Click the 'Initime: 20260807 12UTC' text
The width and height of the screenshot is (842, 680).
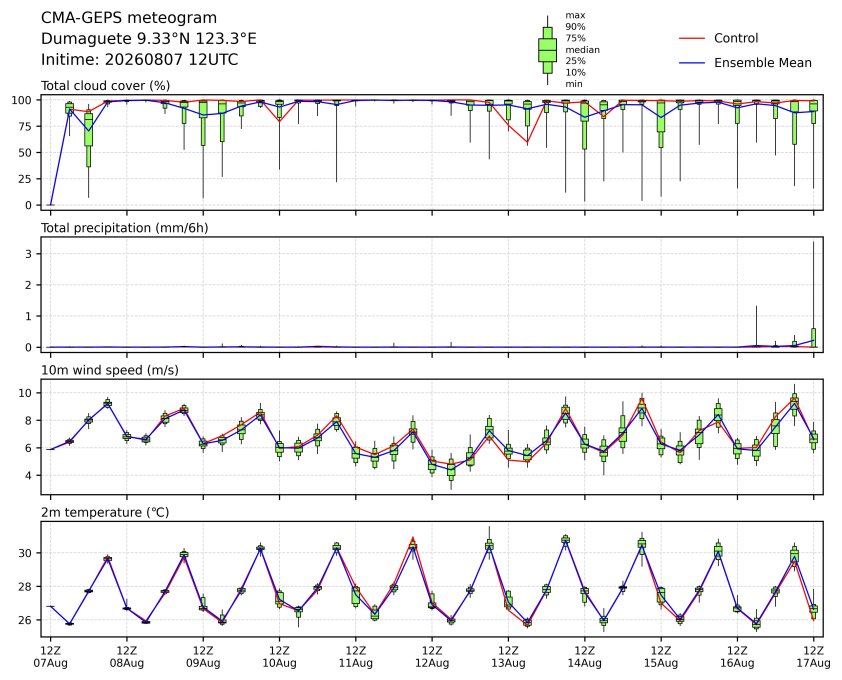(x=140, y=59)
